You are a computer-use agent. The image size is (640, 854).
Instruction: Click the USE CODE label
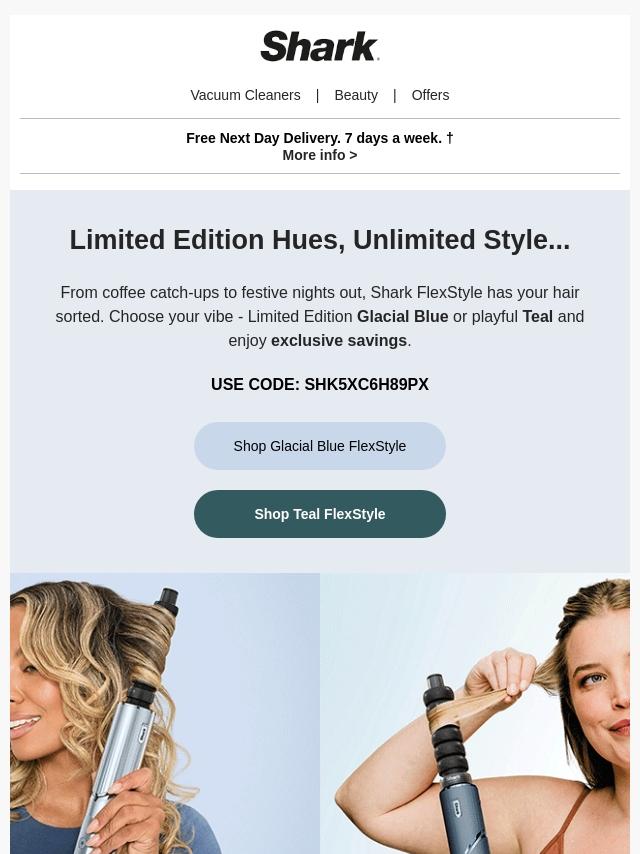(255, 385)
